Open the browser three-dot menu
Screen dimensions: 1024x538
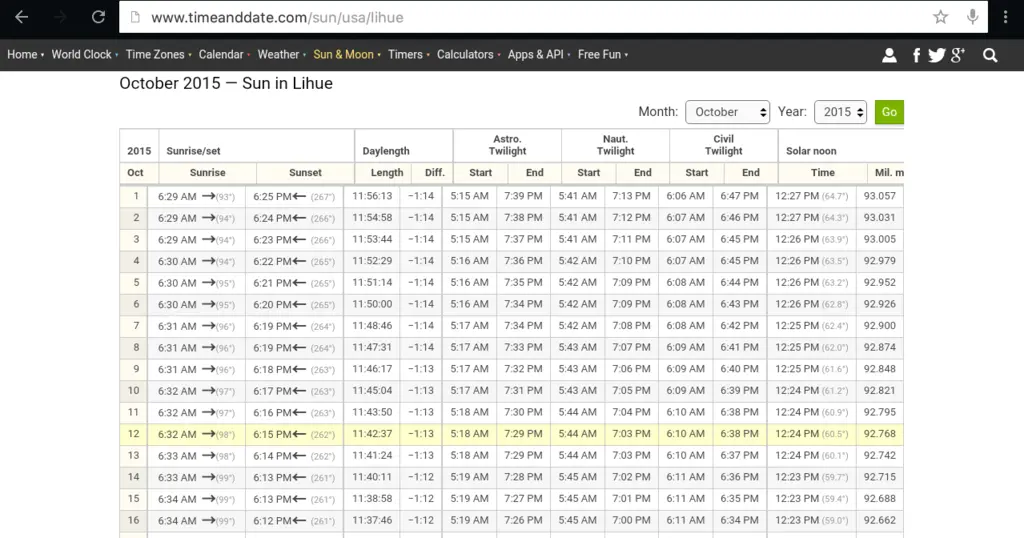(x=1005, y=17)
